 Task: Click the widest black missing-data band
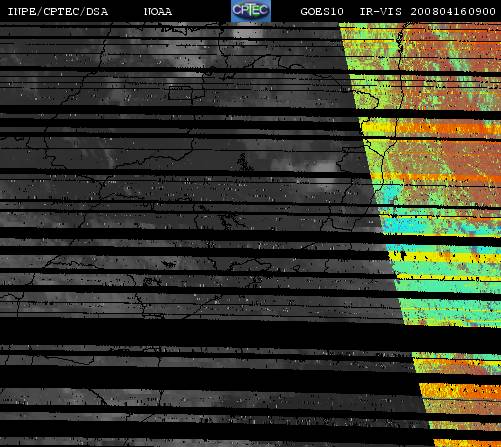[207, 332]
